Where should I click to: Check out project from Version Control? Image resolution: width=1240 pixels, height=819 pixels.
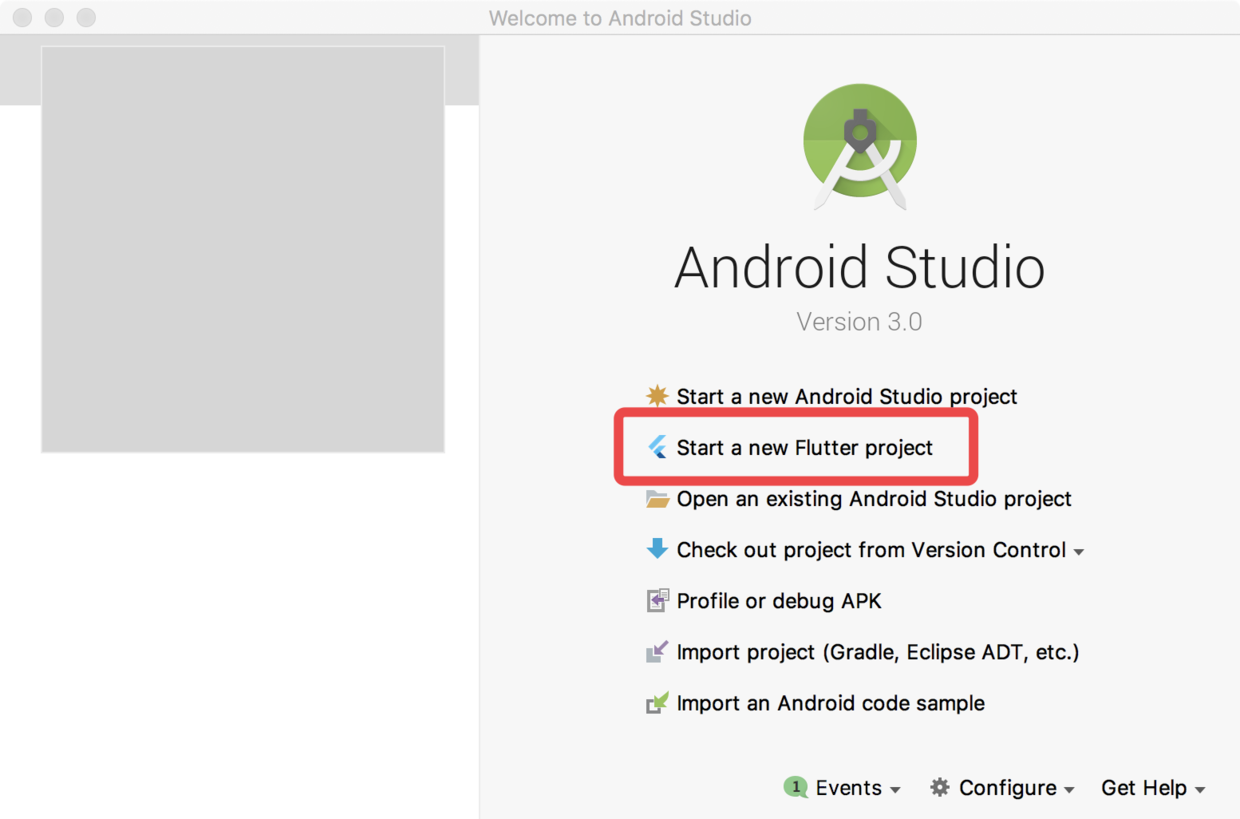[x=871, y=550]
